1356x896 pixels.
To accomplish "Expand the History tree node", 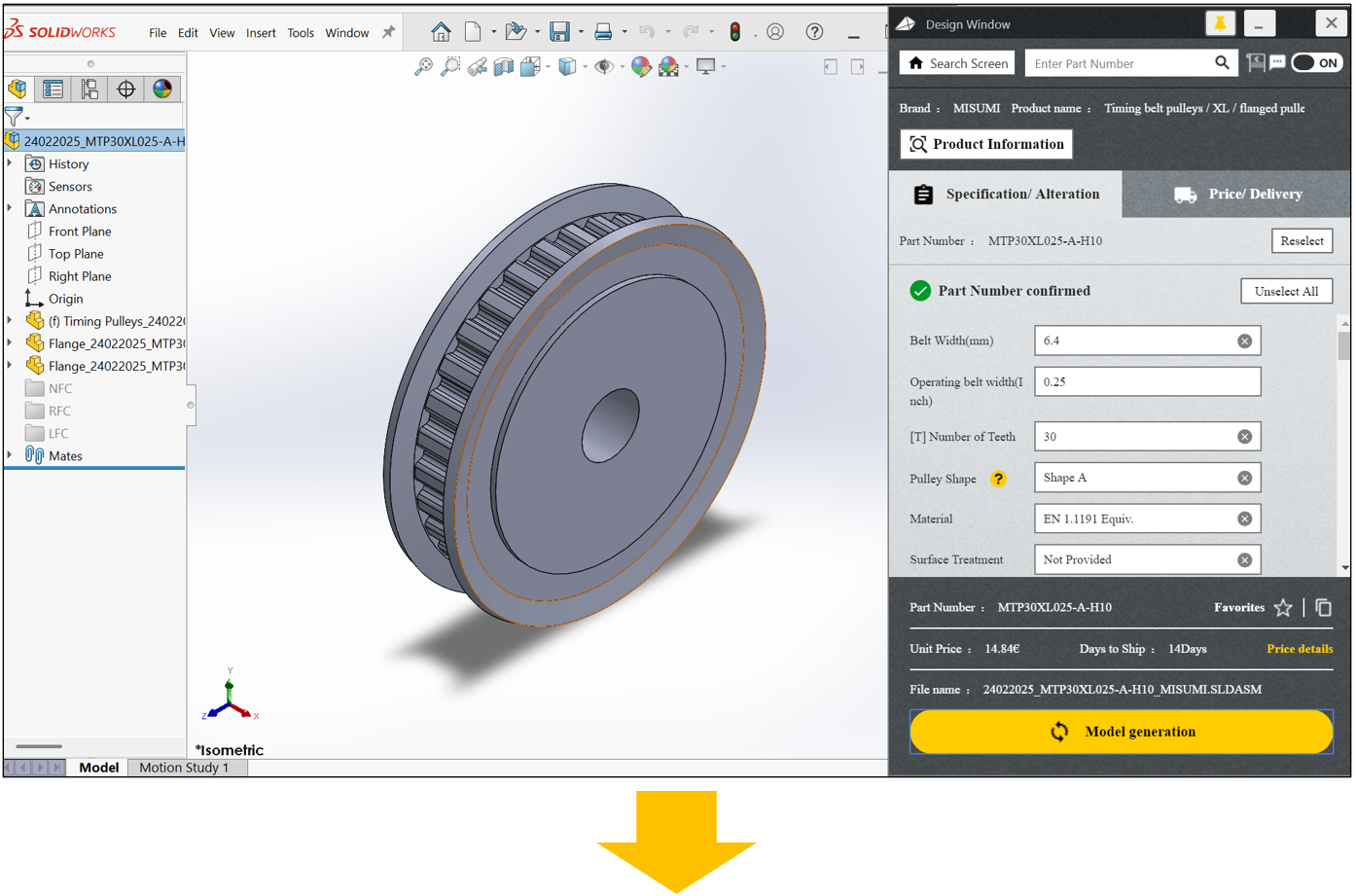I will (10, 163).
